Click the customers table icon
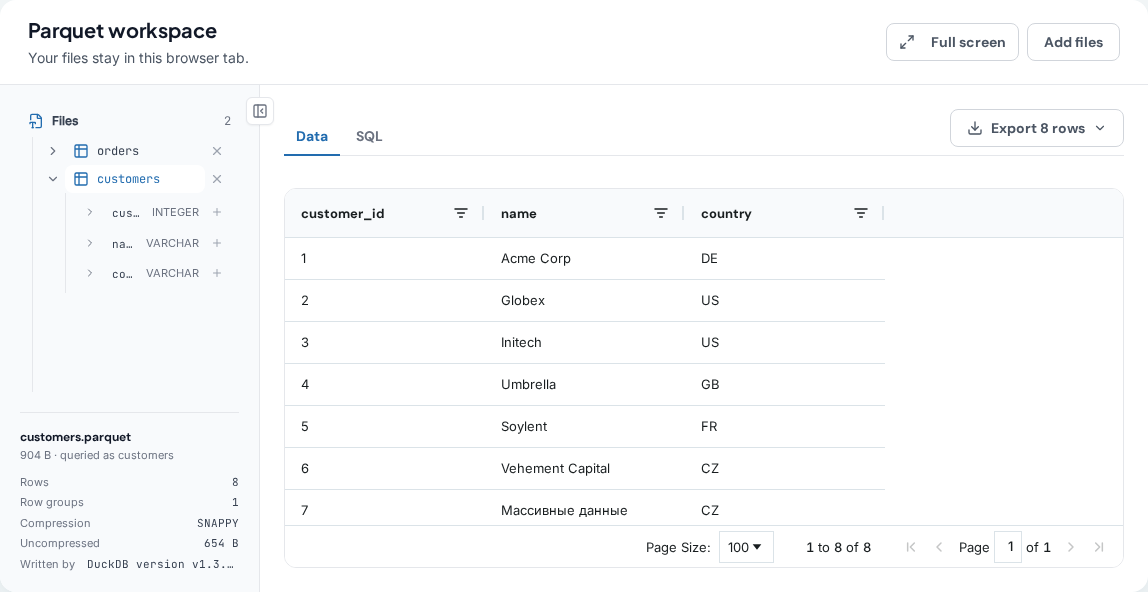 point(81,179)
